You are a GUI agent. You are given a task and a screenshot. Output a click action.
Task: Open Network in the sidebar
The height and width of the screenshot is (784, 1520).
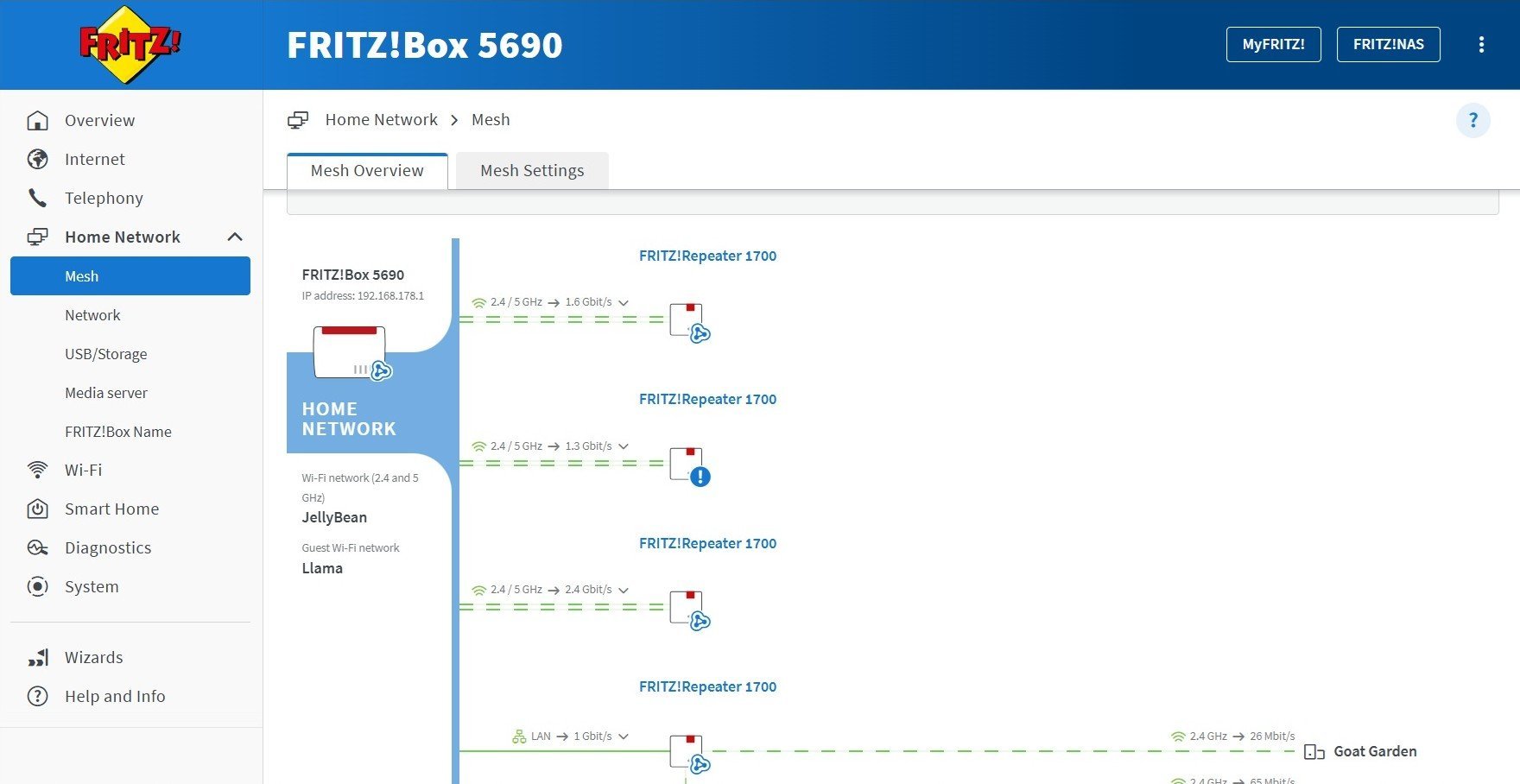tap(92, 315)
